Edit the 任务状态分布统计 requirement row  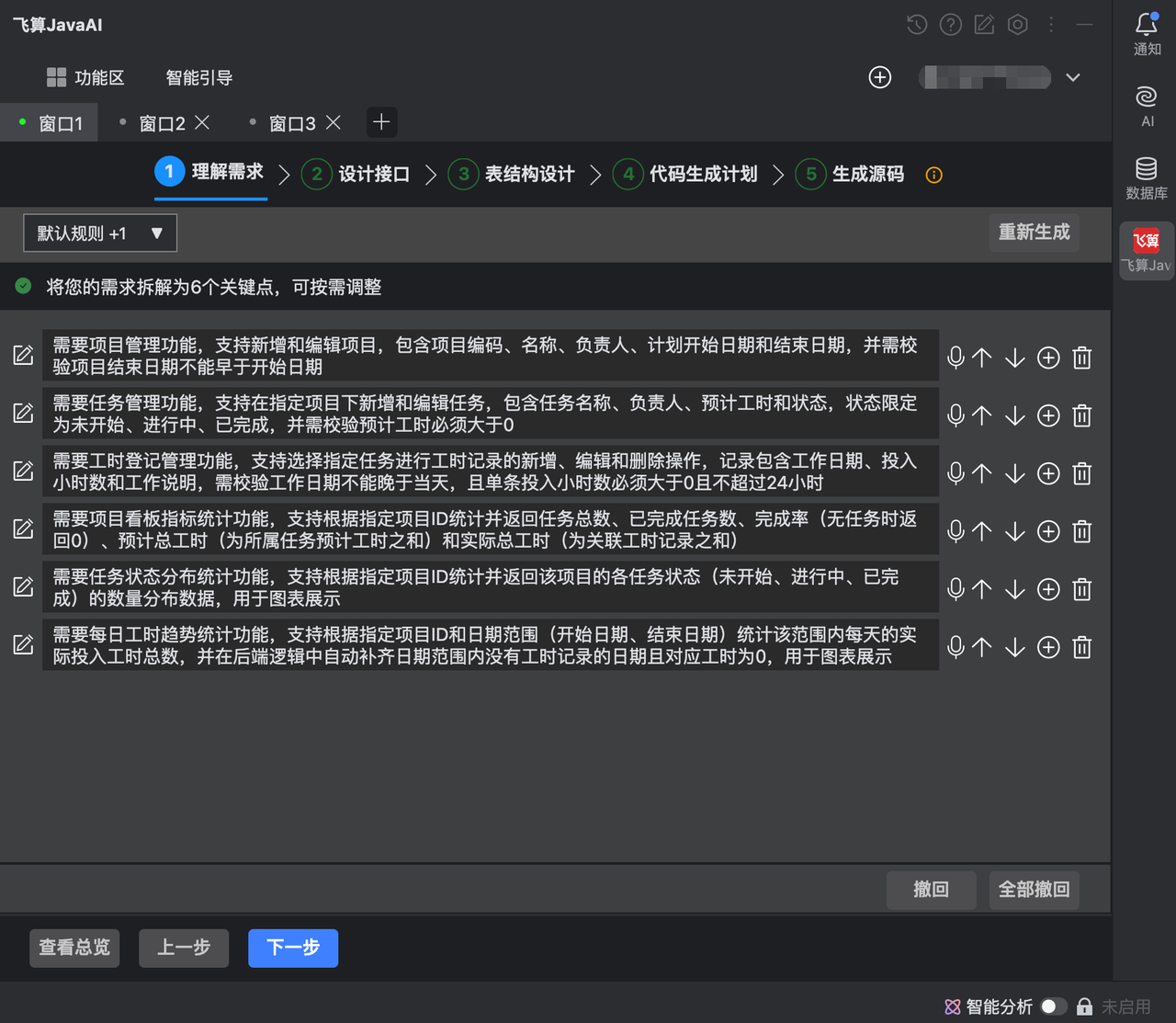point(23,587)
